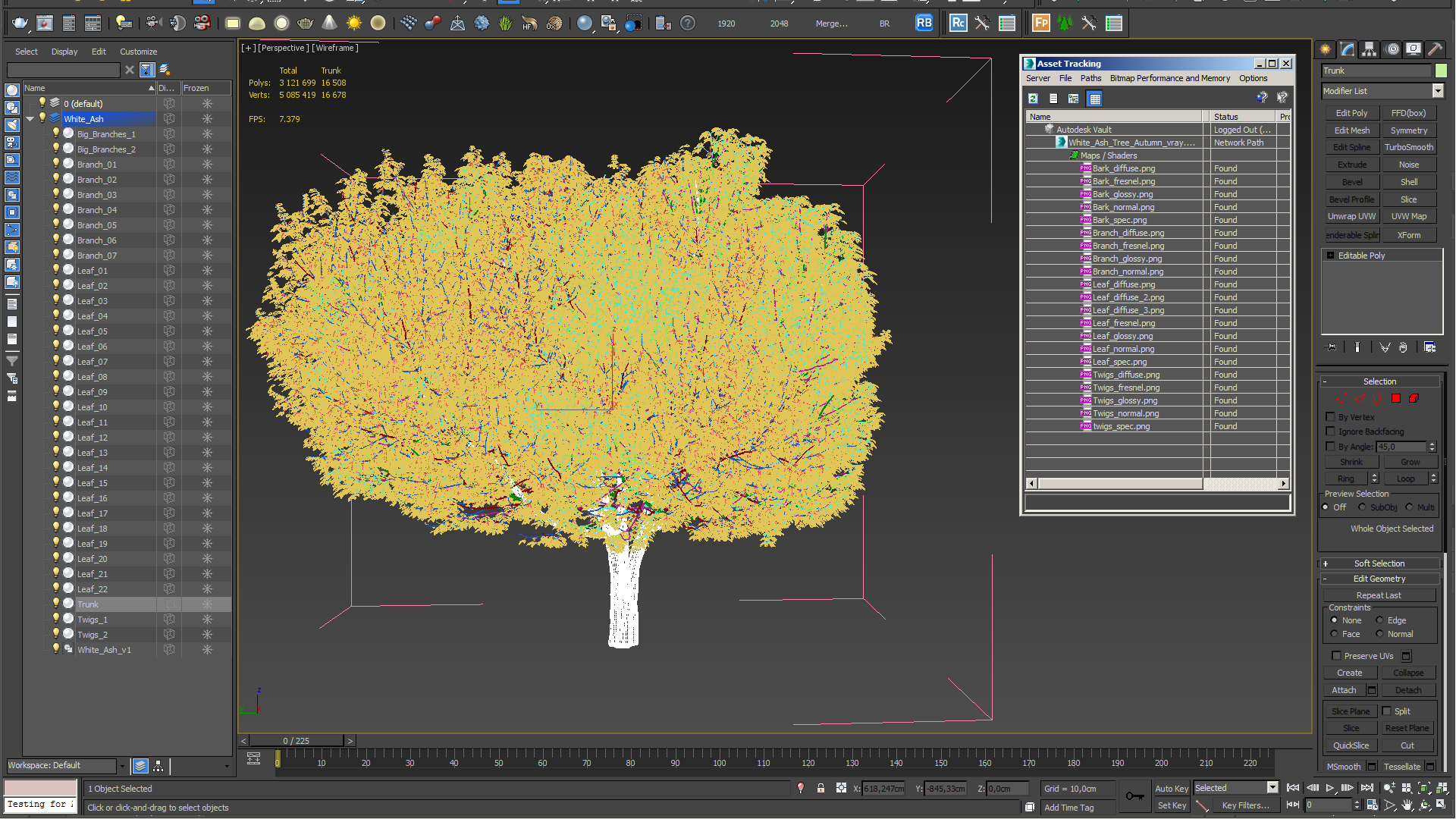
Task: Select Element sub-object level
Action: (x=1414, y=398)
